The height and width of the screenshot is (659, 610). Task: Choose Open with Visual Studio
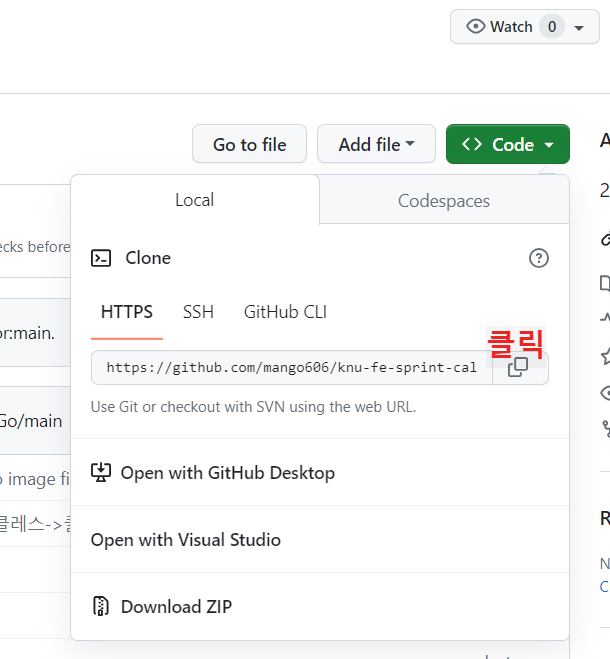(x=320, y=540)
